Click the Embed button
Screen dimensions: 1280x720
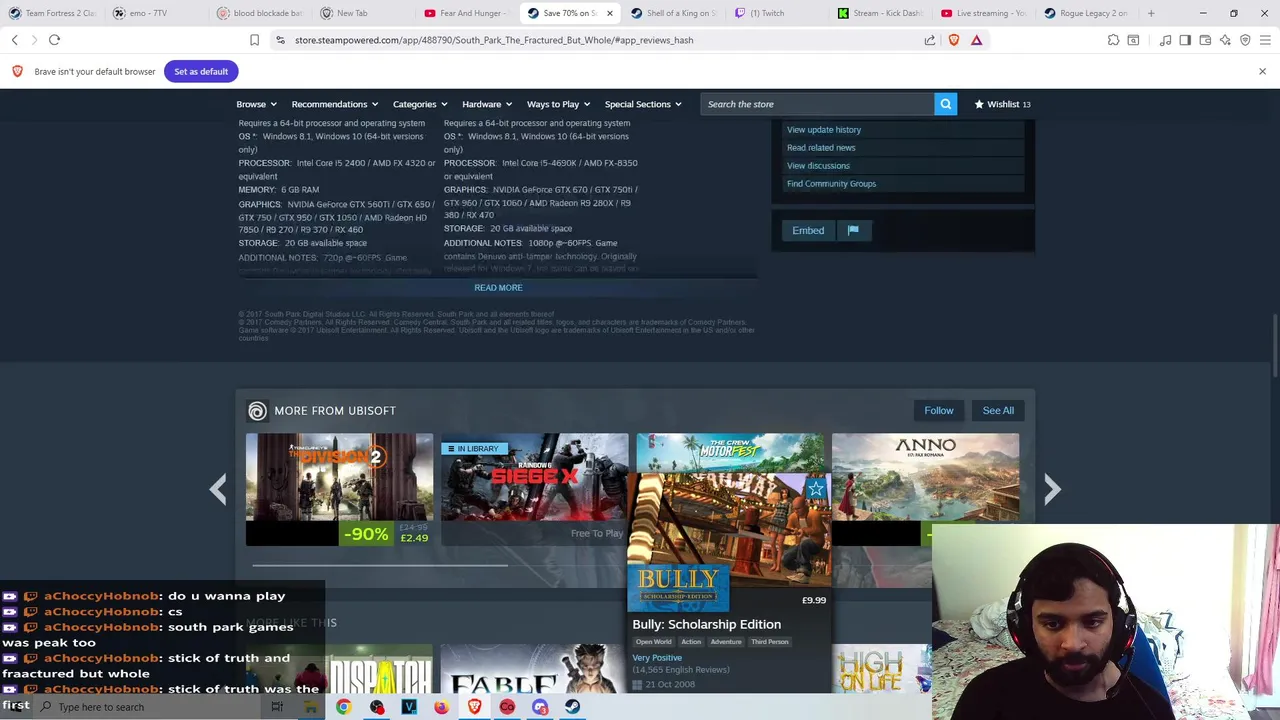[808, 230]
